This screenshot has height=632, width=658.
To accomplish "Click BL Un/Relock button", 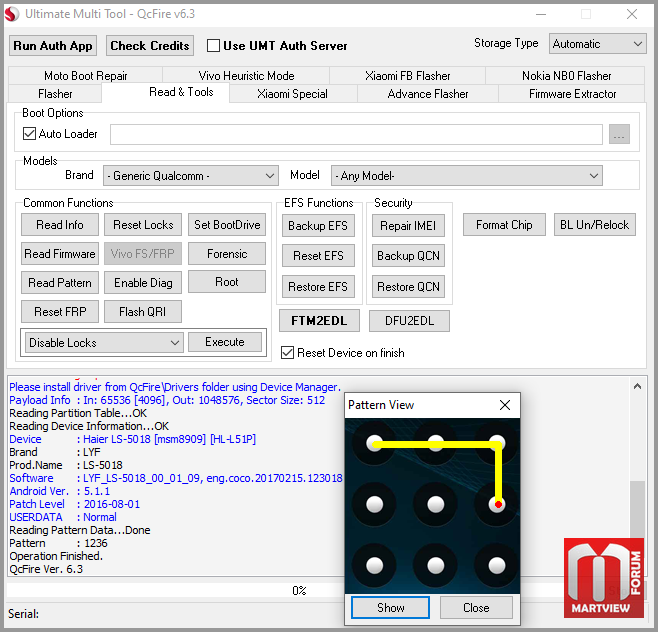I will click(595, 225).
